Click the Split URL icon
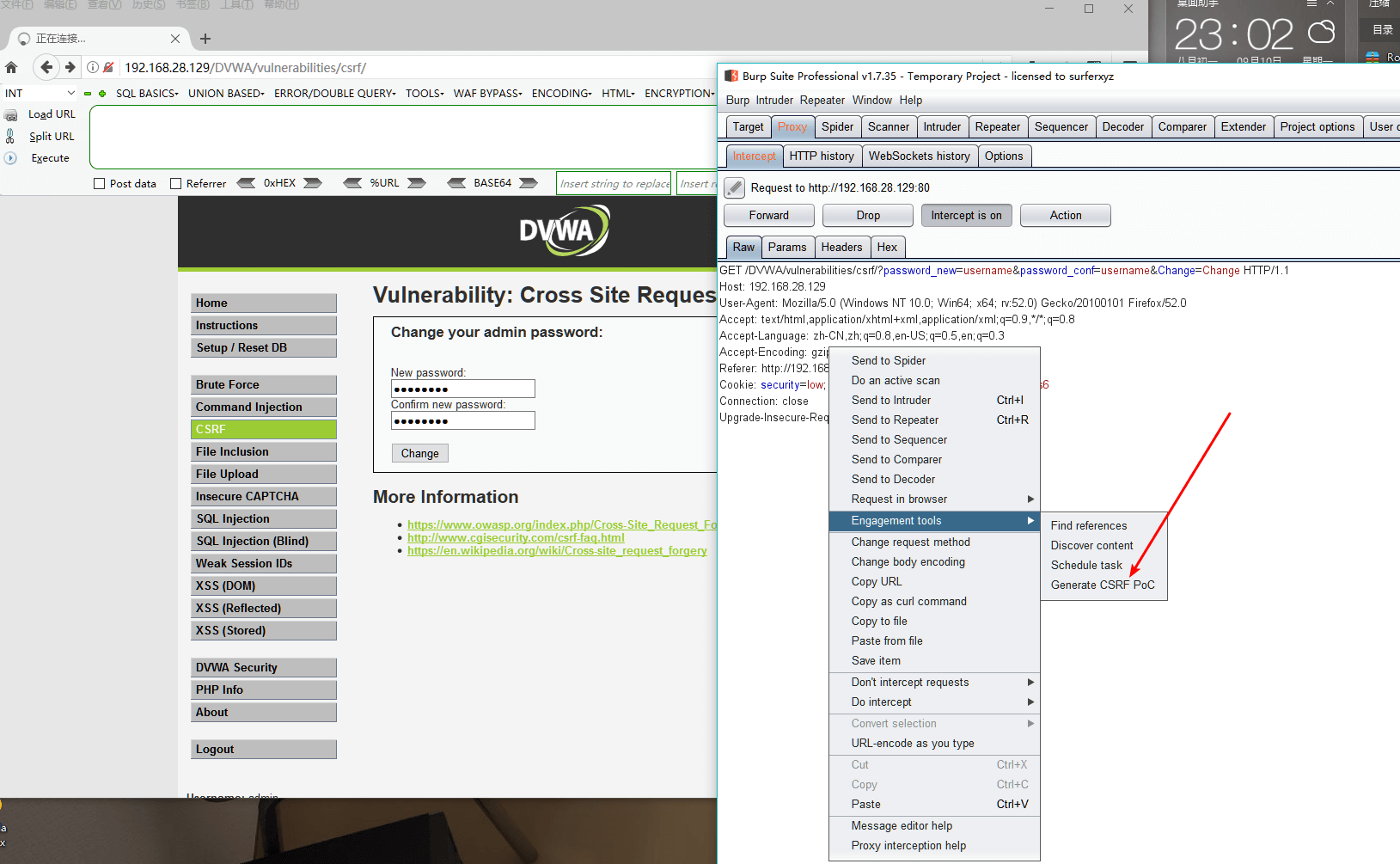The height and width of the screenshot is (864, 1400). point(10,136)
